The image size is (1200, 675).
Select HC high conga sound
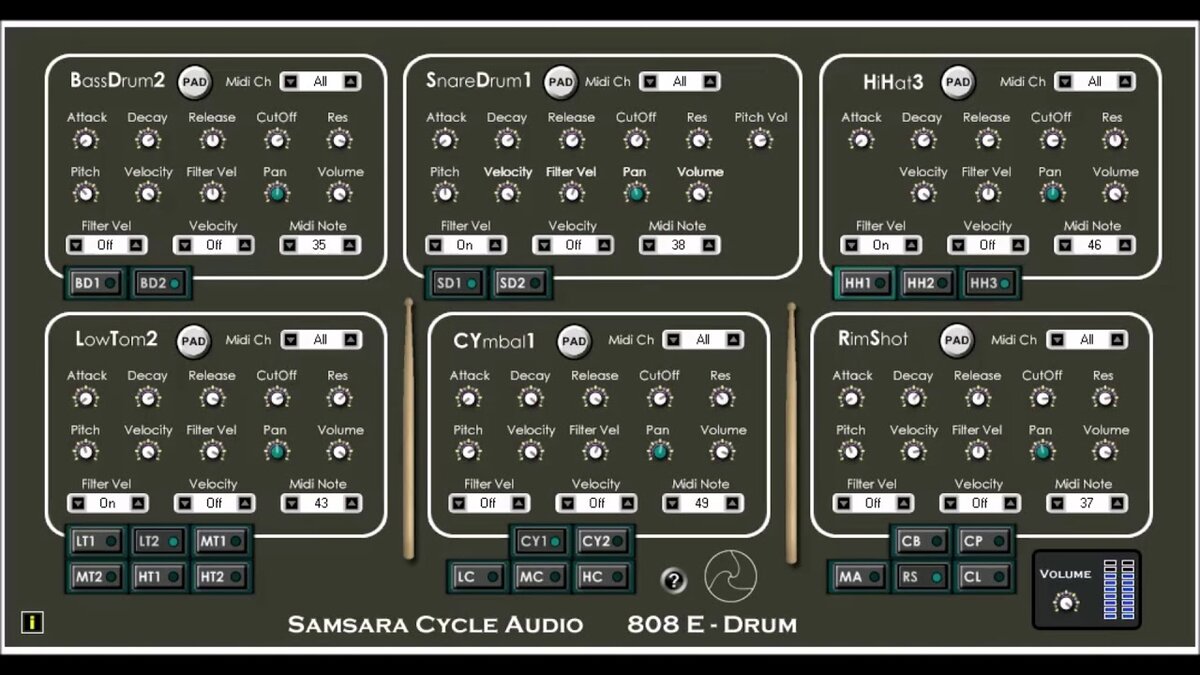[x=604, y=576]
